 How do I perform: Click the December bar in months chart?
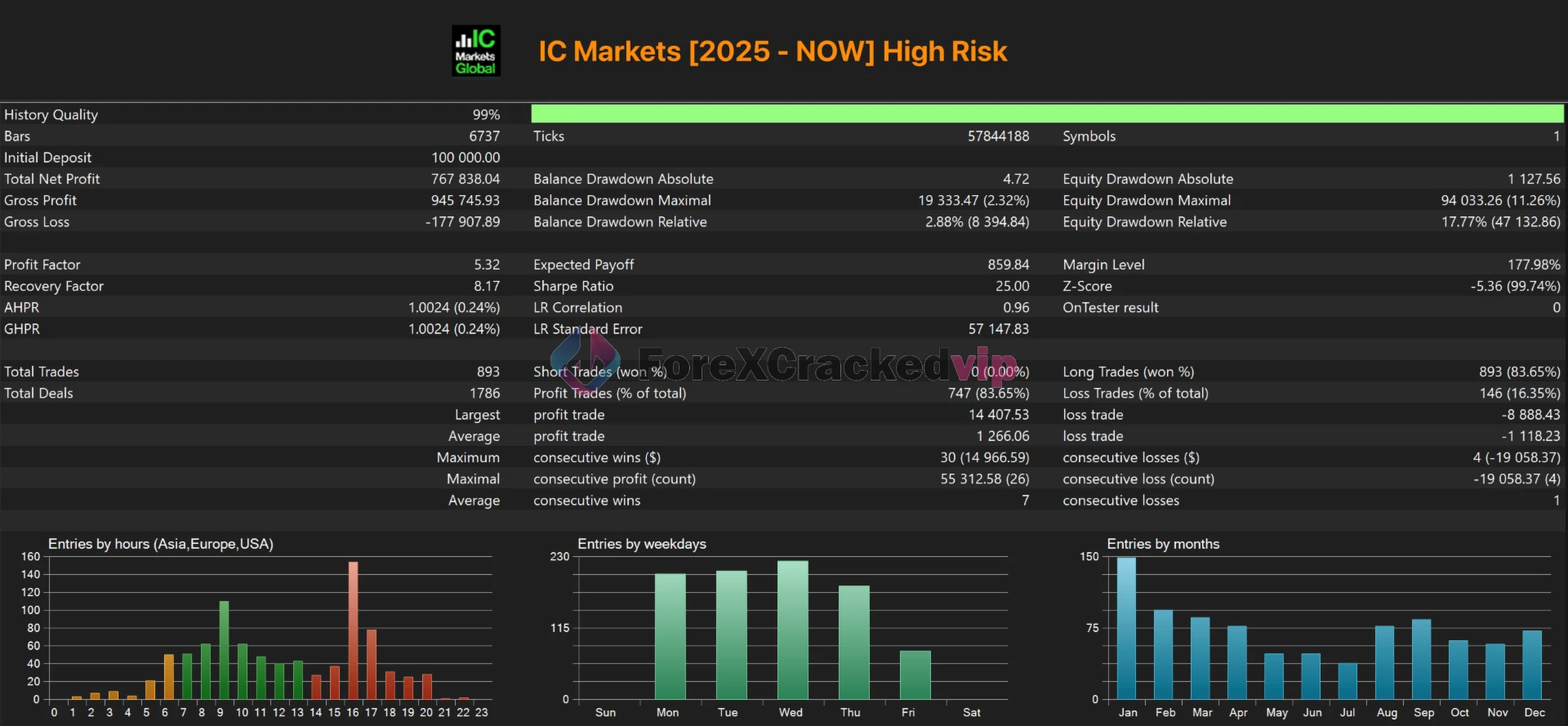click(x=1532, y=664)
